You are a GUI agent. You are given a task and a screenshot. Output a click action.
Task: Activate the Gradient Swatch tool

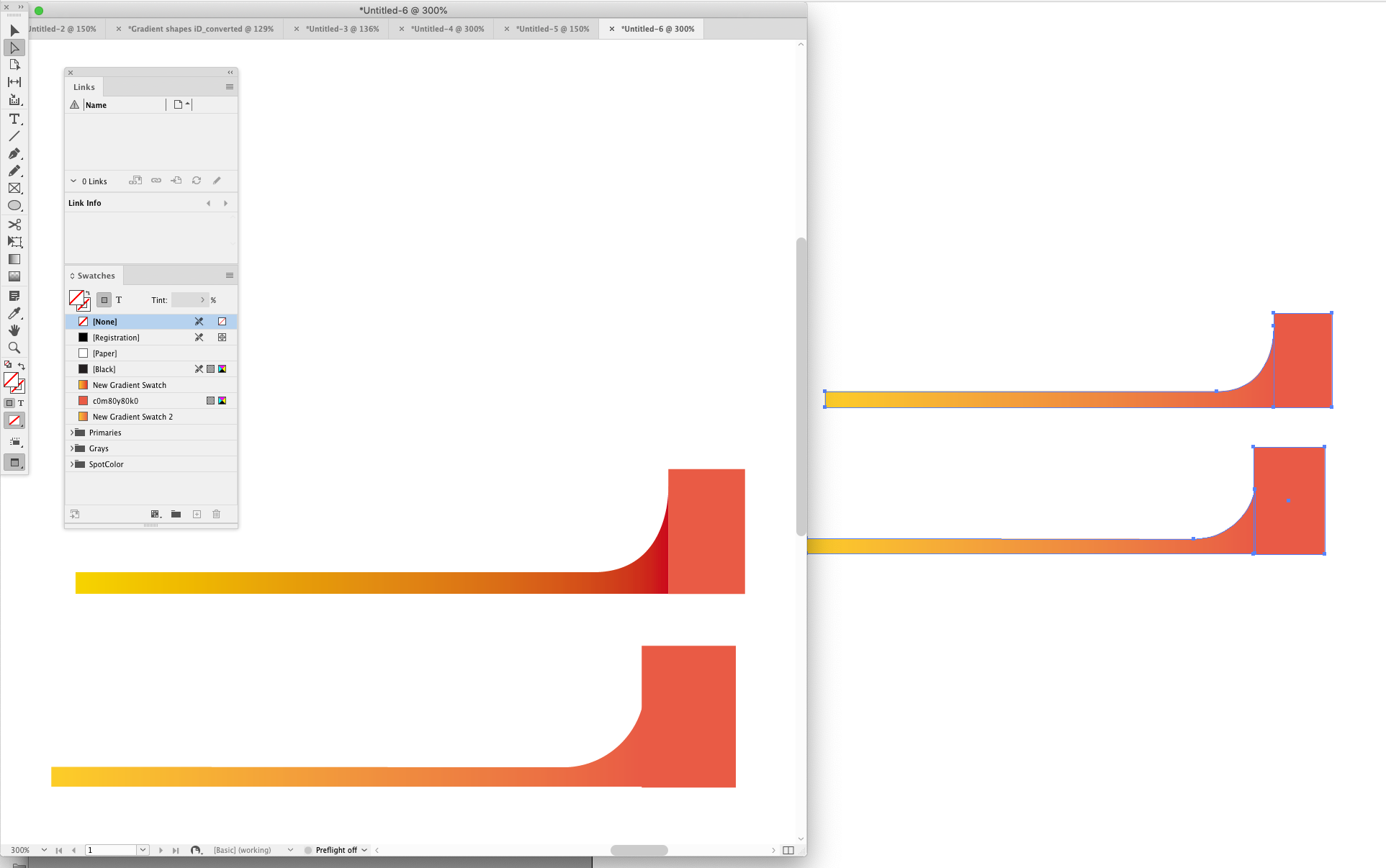15,259
